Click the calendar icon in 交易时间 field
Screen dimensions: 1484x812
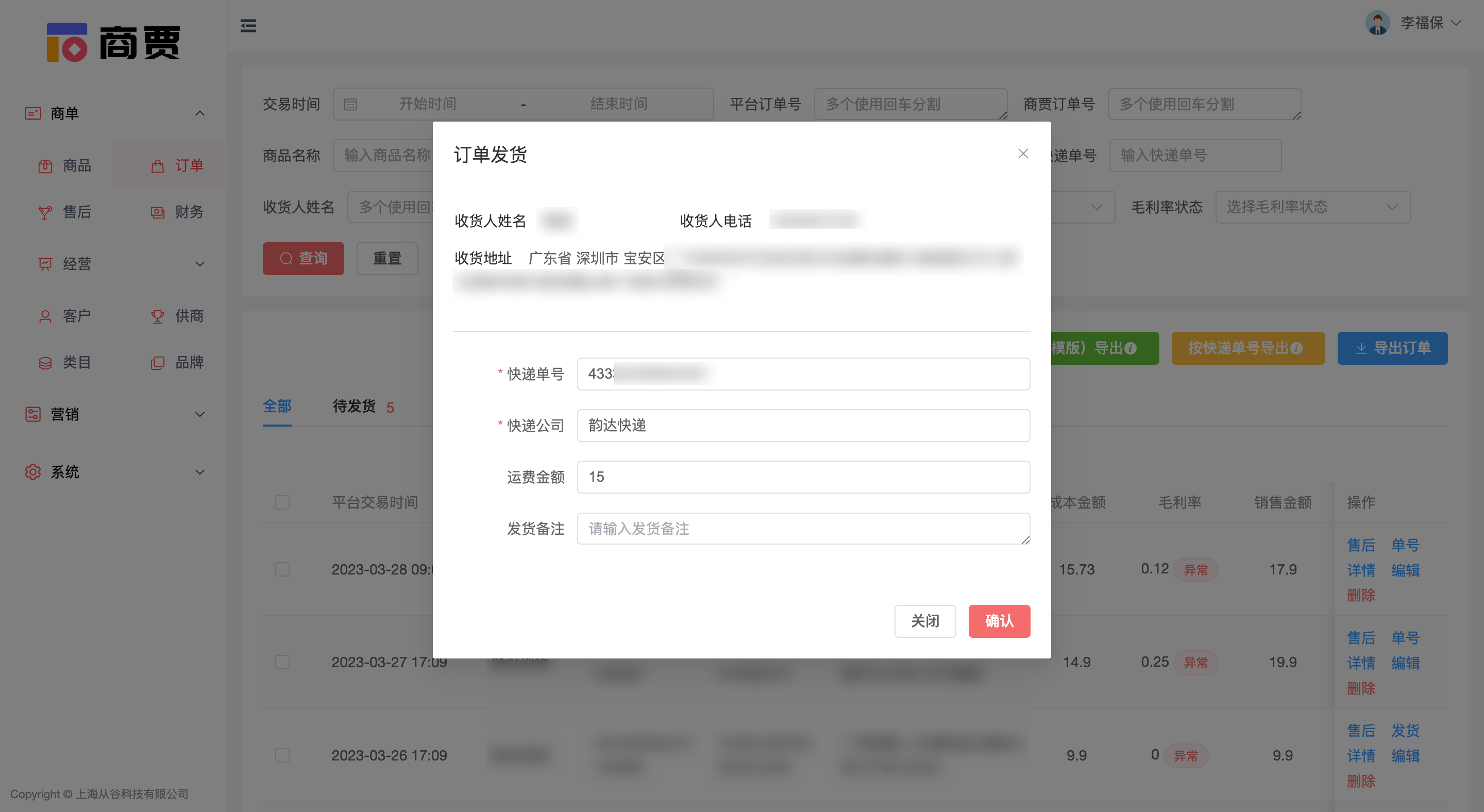tap(351, 104)
